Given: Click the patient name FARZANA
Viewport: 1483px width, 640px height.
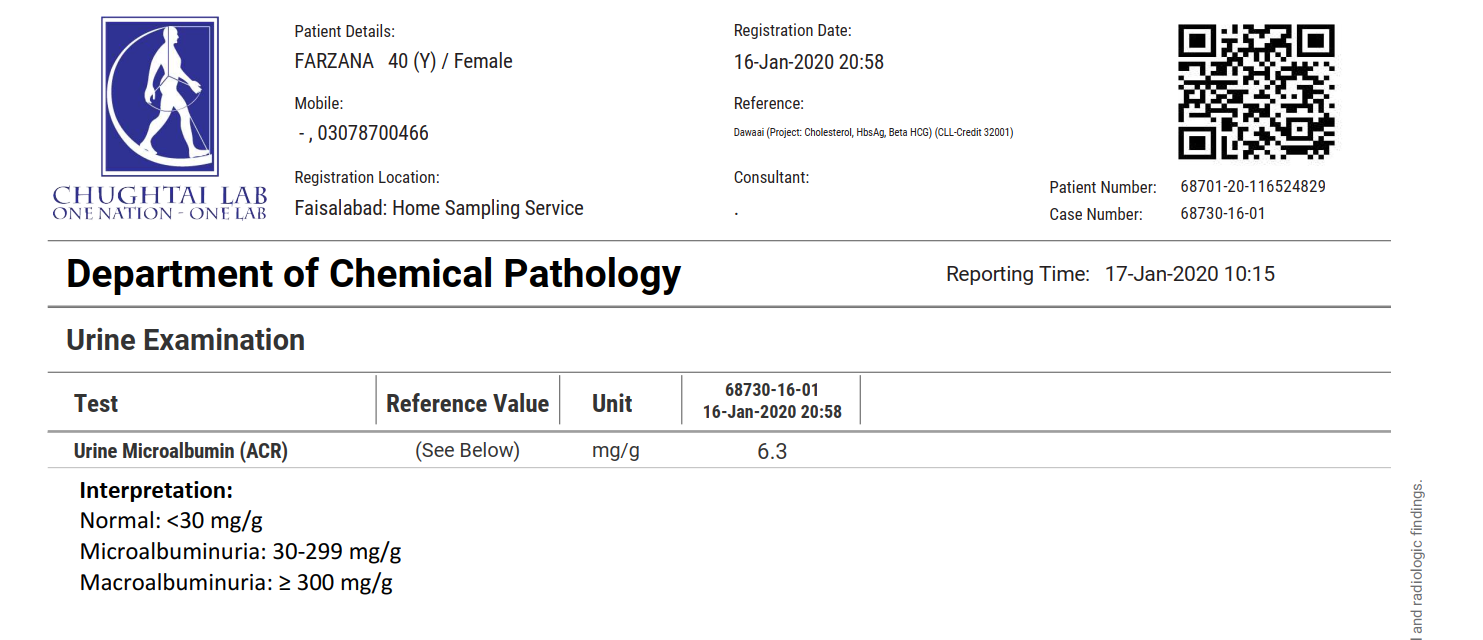Looking at the screenshot, I should click(x=334, y=62).
